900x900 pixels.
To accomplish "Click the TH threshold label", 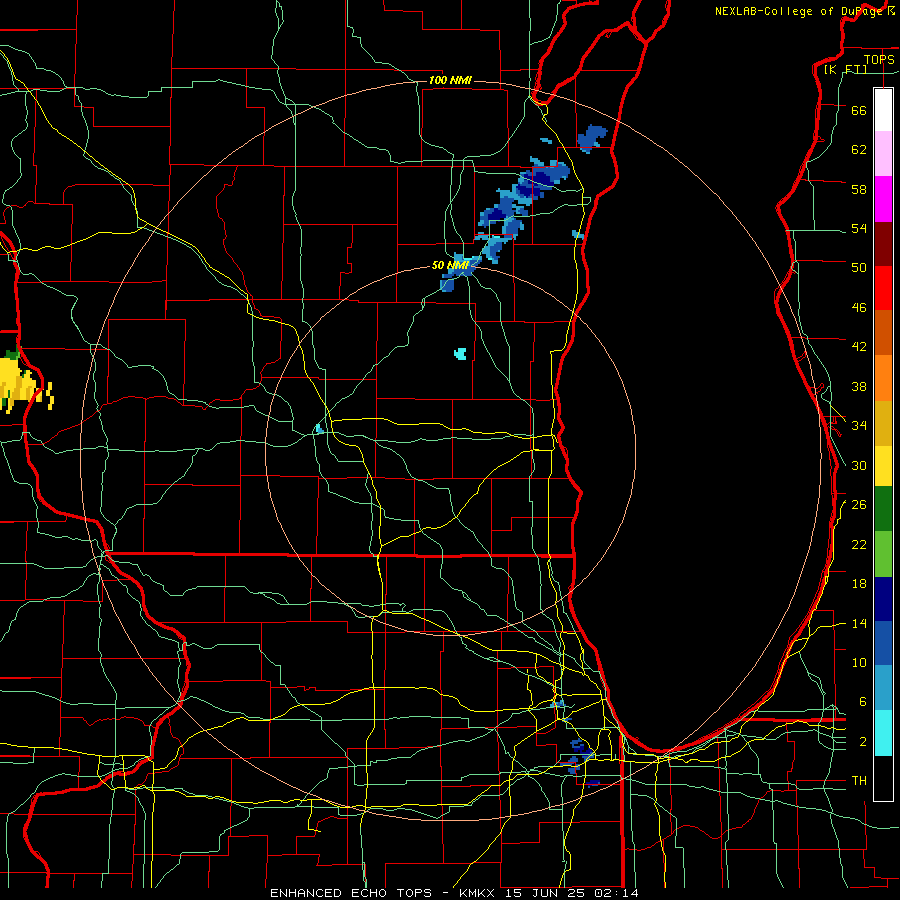I will pos(859,781).
